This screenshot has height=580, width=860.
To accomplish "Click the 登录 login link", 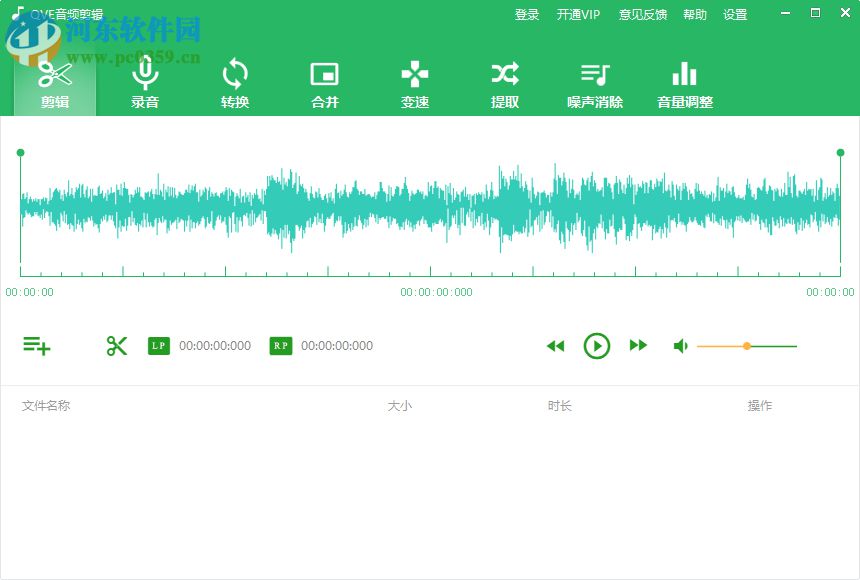I will 527,14.
